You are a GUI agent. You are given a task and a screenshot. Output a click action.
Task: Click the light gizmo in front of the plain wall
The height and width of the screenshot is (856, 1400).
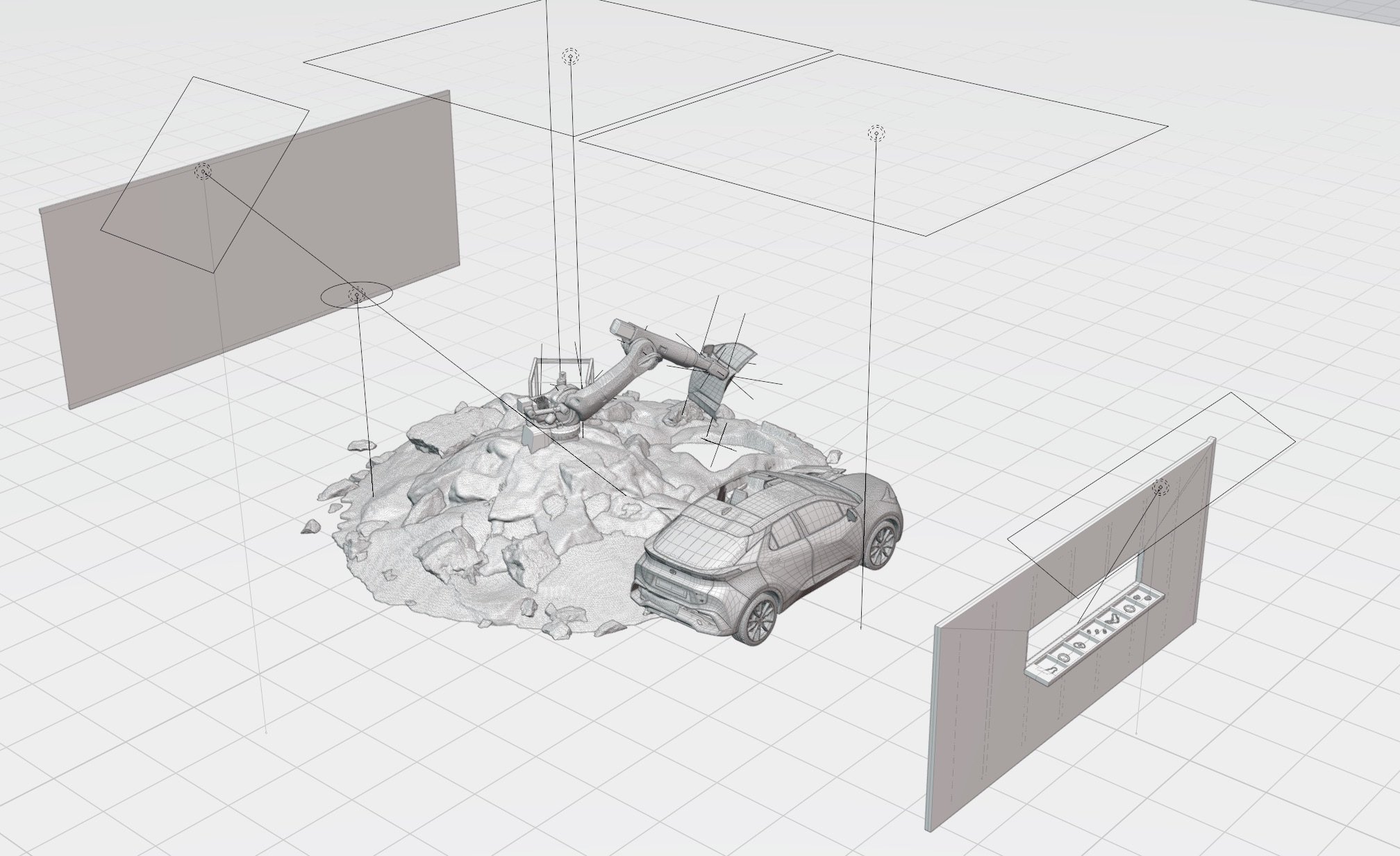[x=203, y=171]
